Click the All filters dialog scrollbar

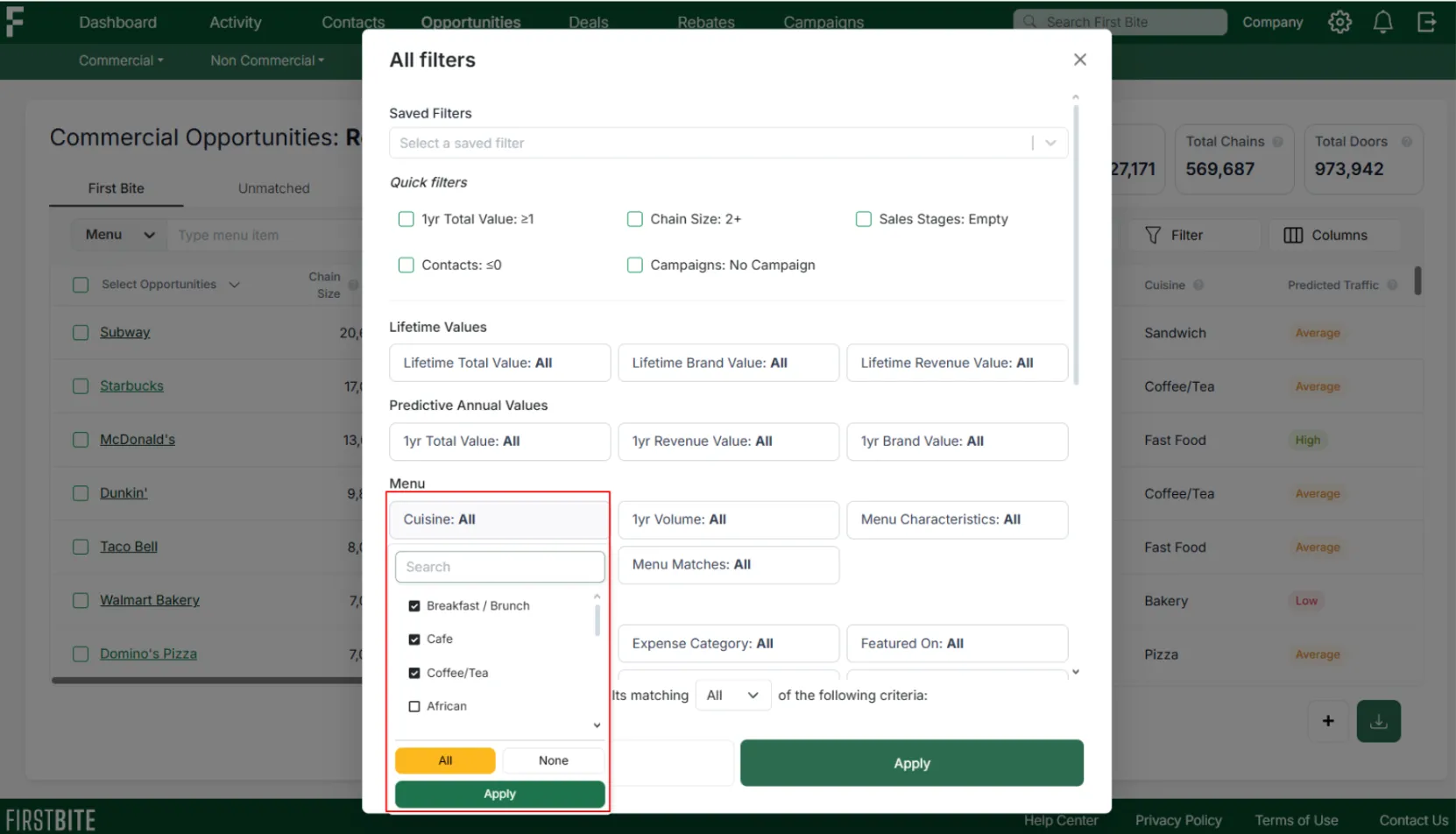(x=1075, y=245)
